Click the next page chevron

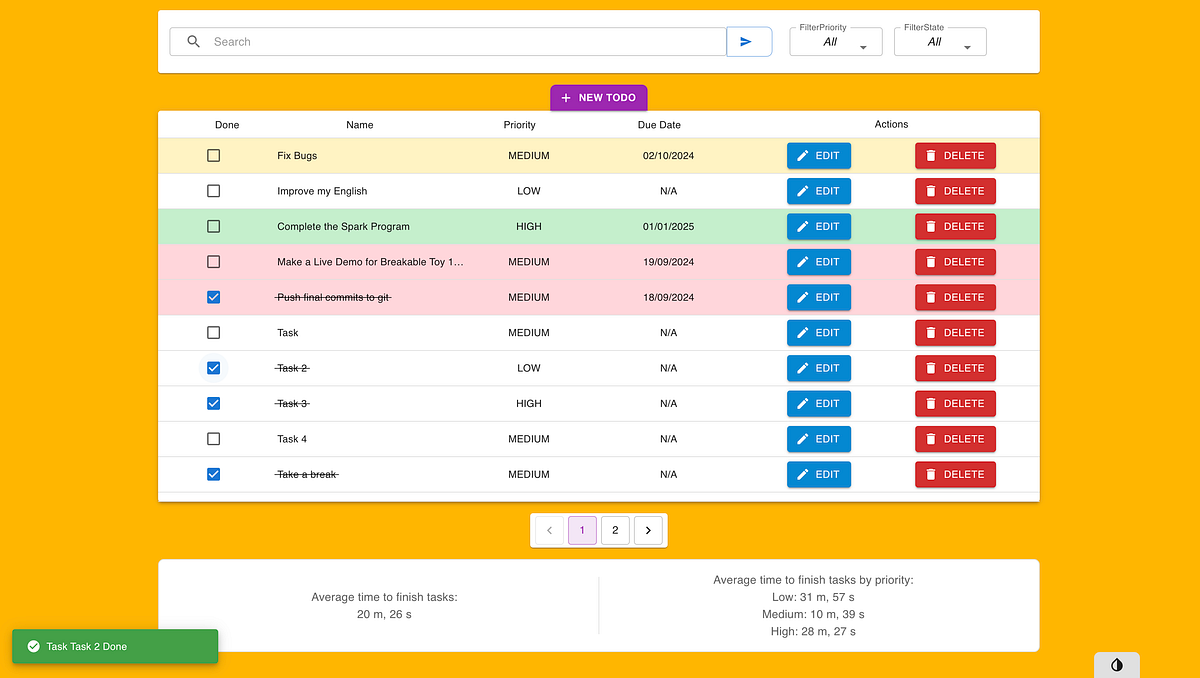[648, 530]
